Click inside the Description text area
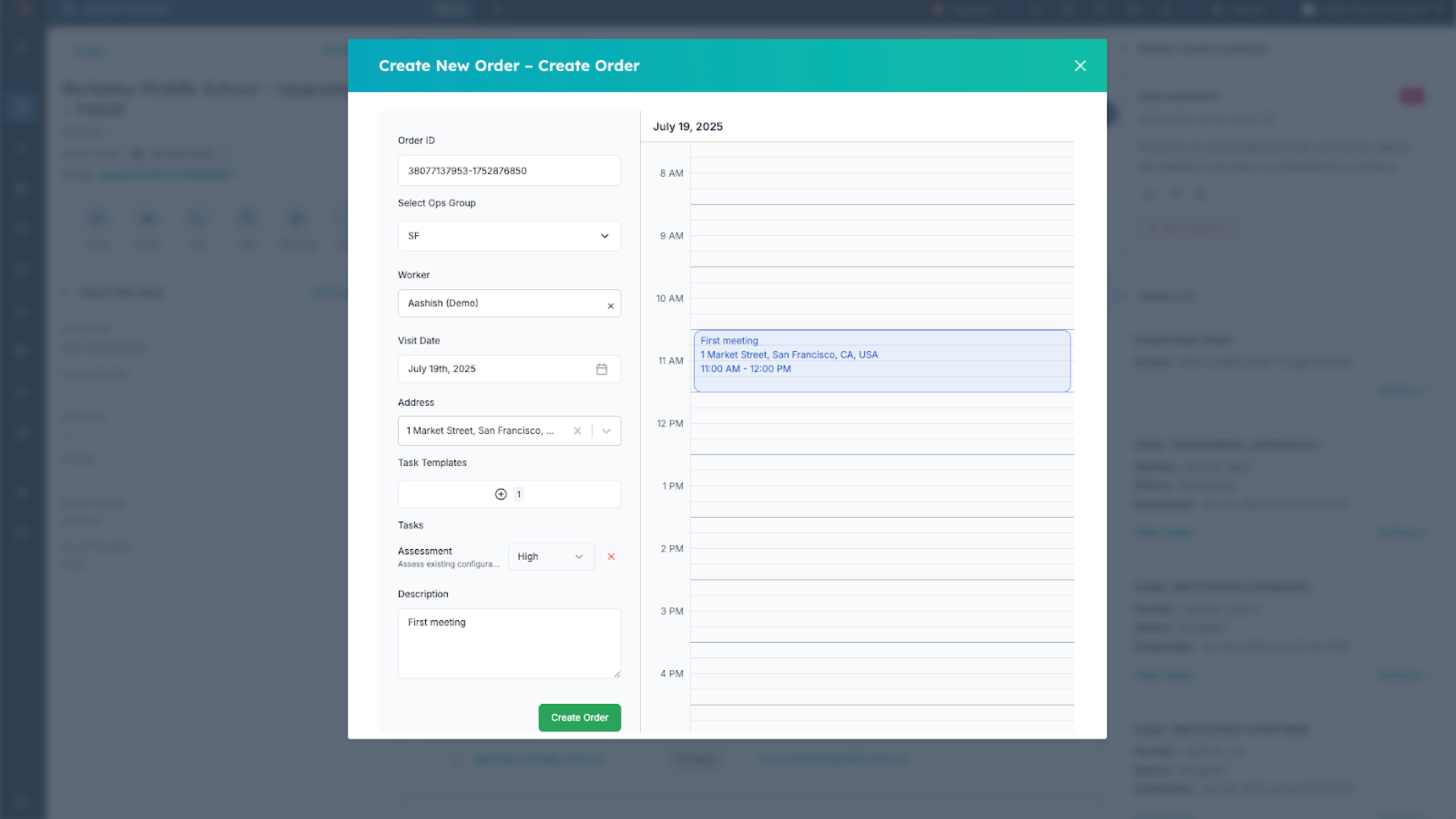The height and width of the screenshot is (819, 1456). (x=509, y=643)
